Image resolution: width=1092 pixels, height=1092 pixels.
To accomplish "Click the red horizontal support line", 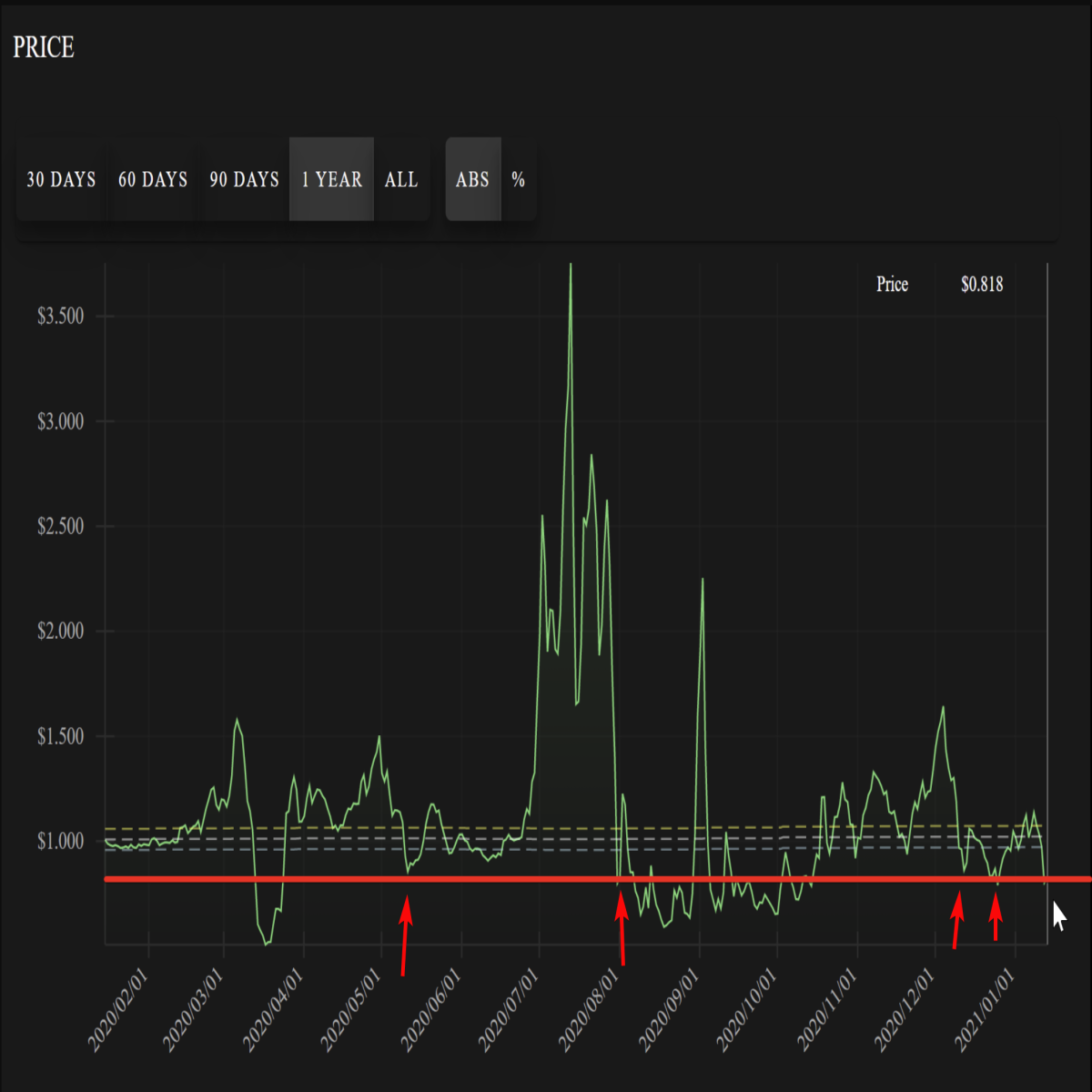I will [598, 879].
